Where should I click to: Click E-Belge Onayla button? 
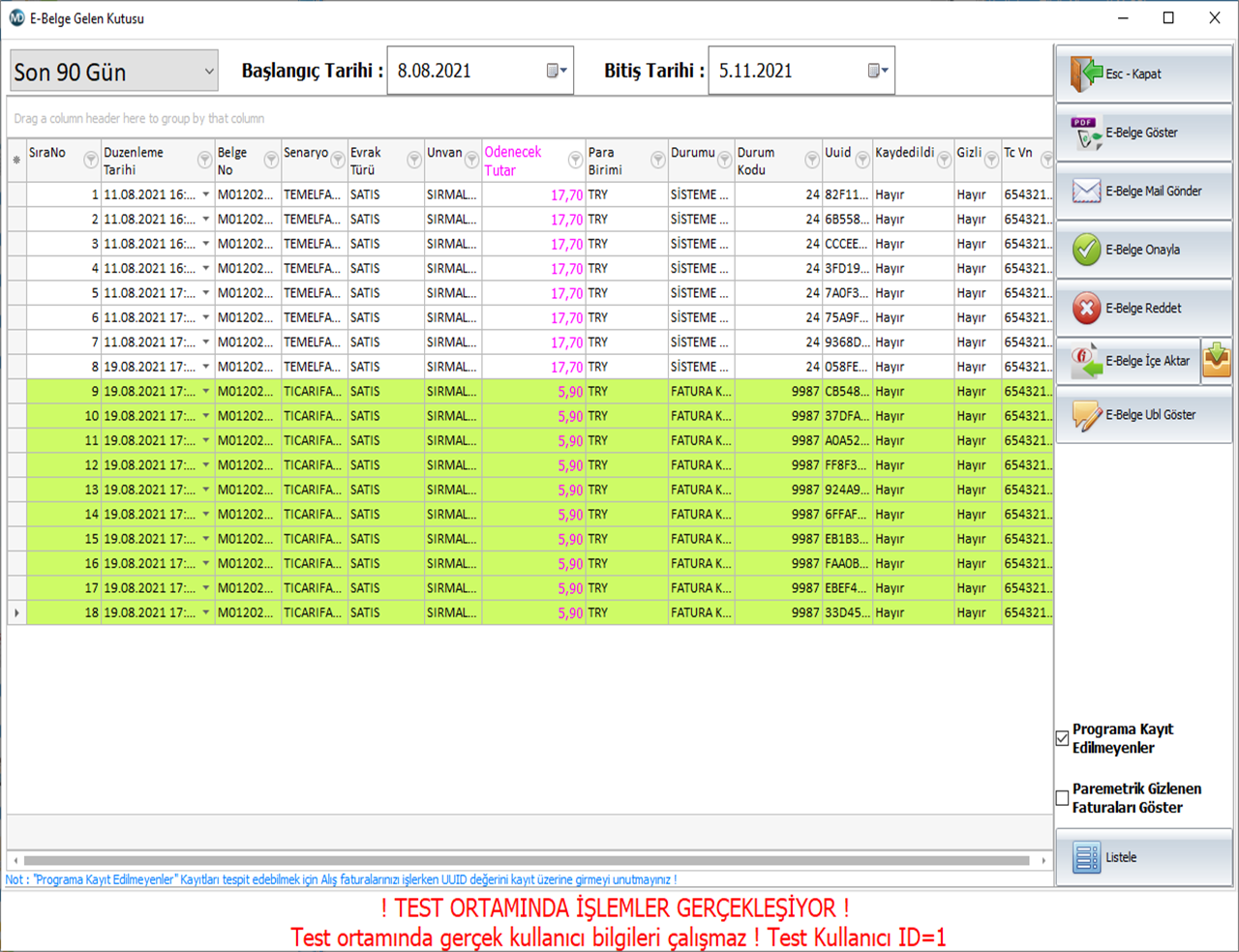[x=1144, y=250]
